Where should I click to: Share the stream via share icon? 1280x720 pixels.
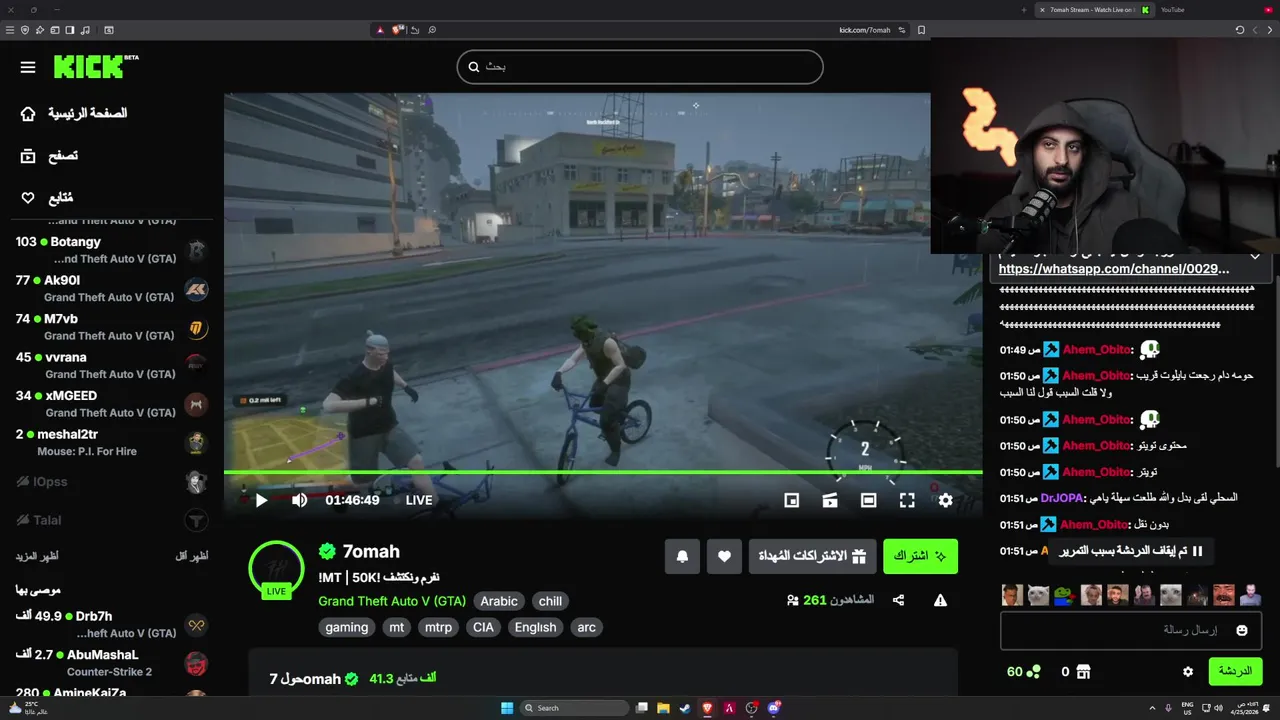click(x=898, y=600)
